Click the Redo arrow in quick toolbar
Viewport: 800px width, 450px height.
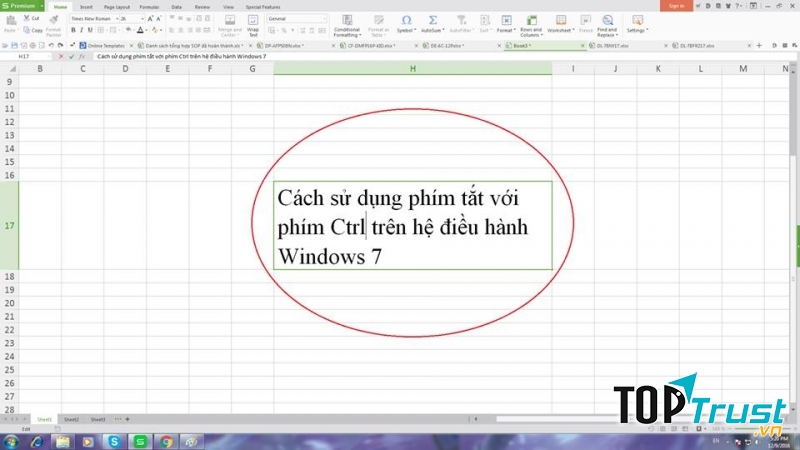tap(60, 45)
